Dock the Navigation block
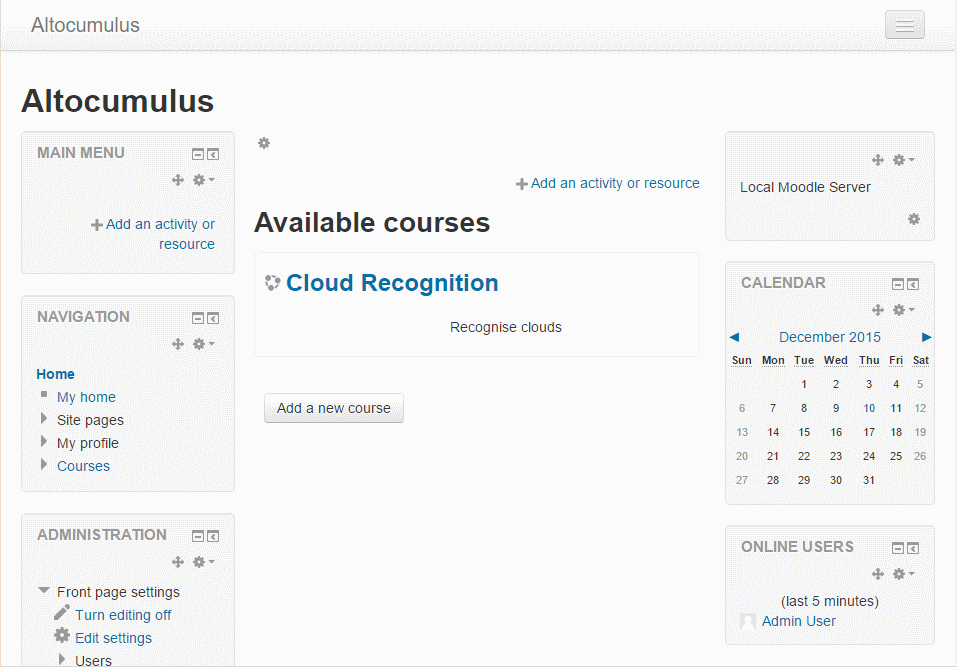Viewport: 957px width, 667px height. pos(212,319)
